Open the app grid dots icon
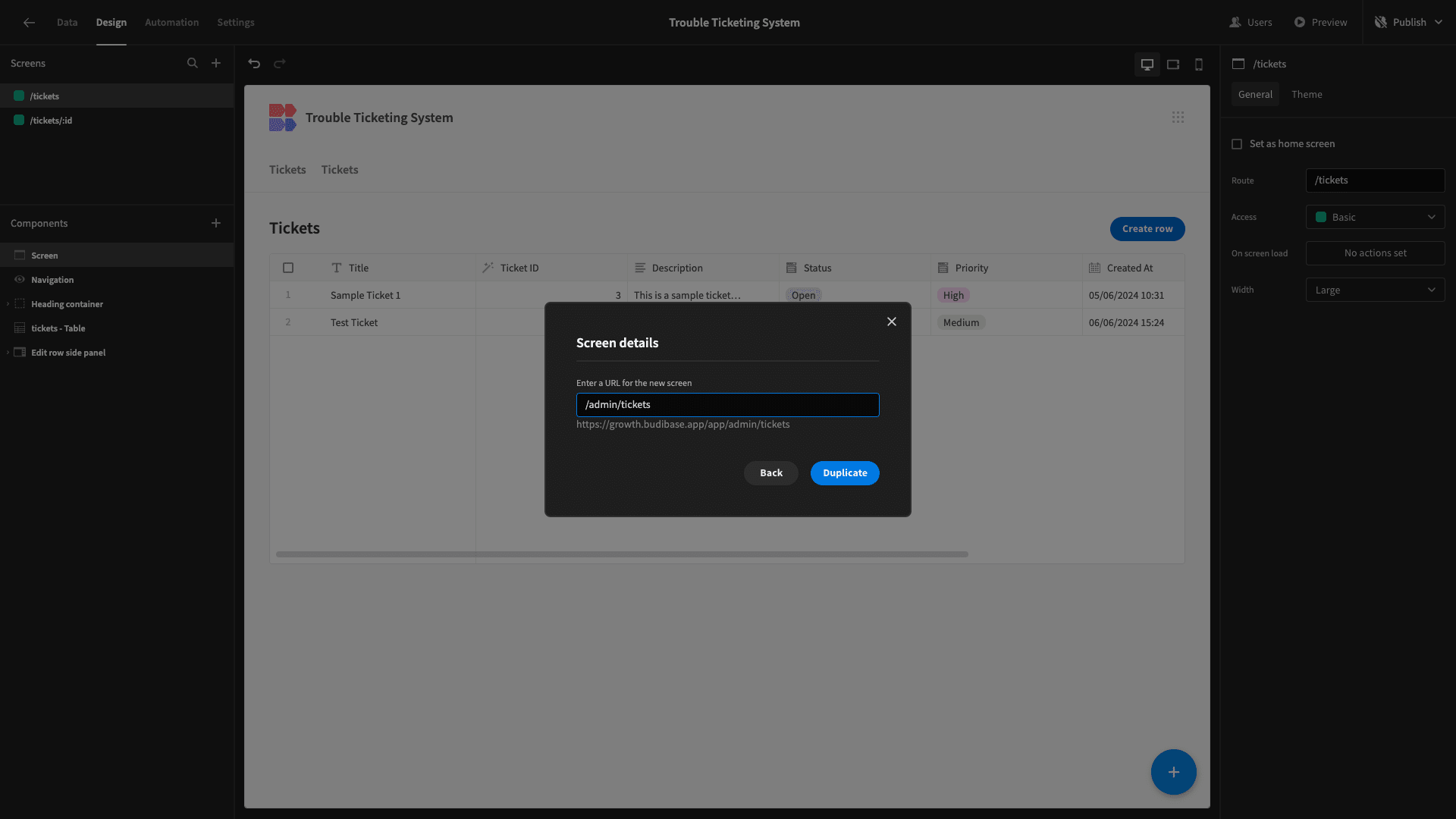This screenshot has width=1456, height=819. [x=1178, y=118]
